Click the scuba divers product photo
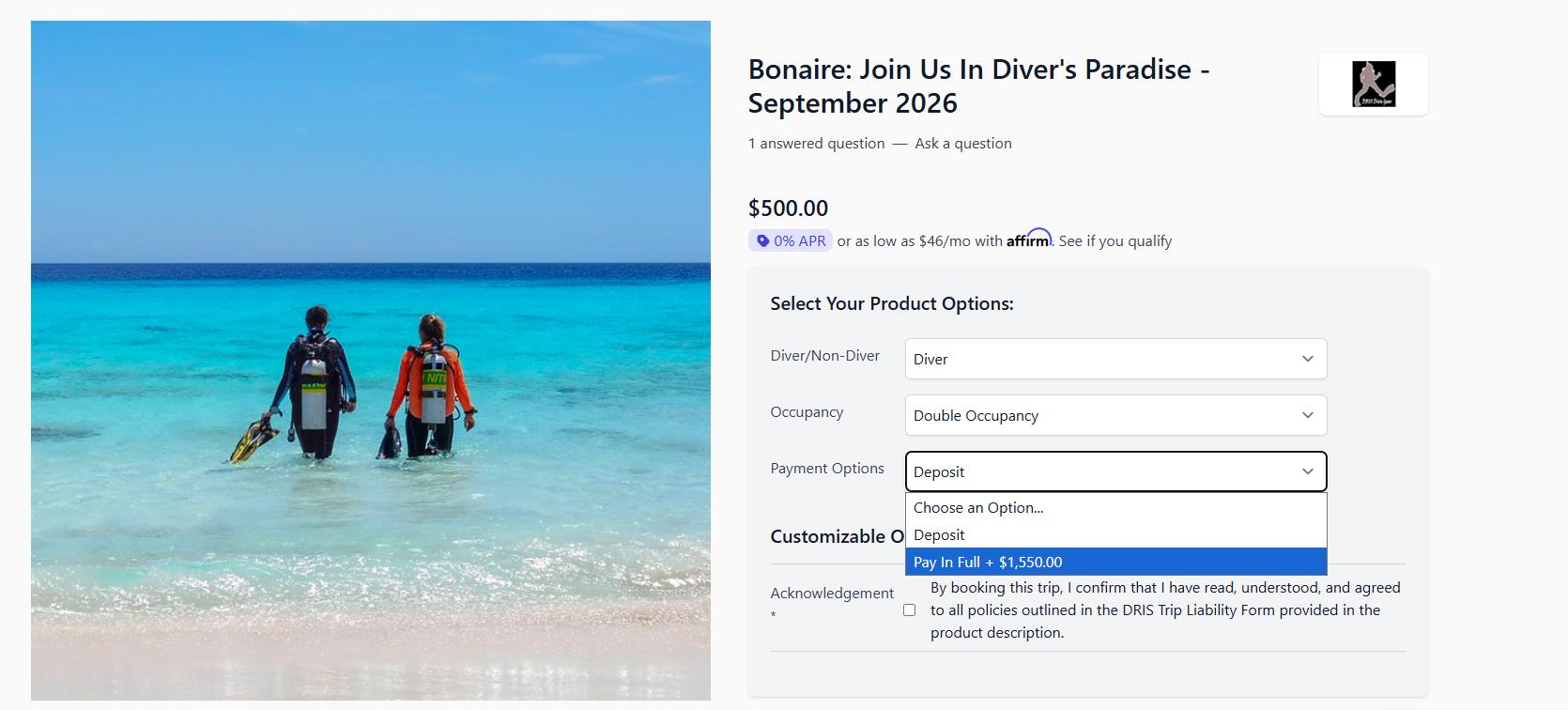This screenshot has height=710, width=1568. pyautogui.click(x=371, y=361)
